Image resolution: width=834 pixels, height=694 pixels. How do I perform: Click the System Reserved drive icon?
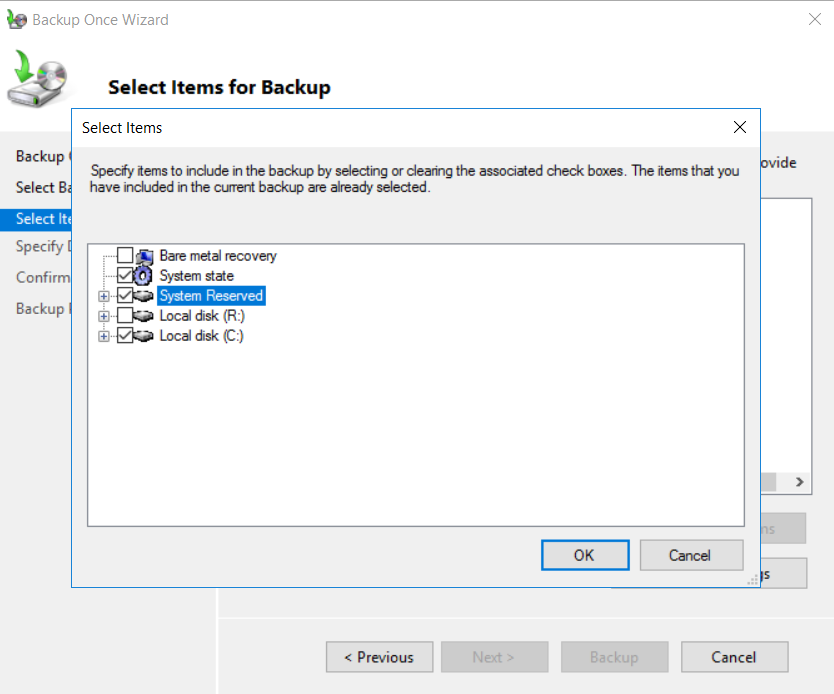pos(143,296)
